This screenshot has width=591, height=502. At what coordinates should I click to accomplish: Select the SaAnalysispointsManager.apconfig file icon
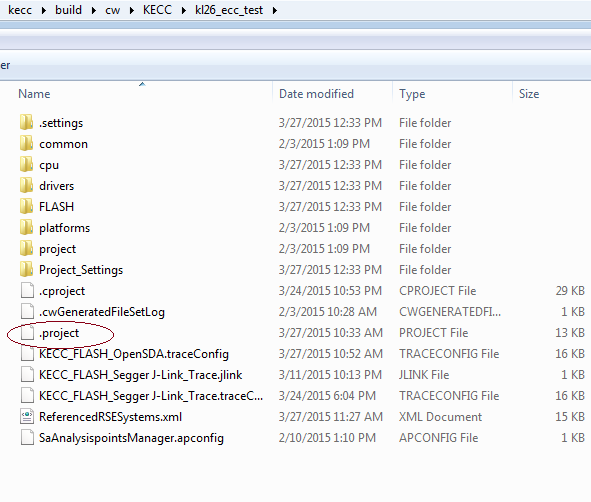pos(27,438)
